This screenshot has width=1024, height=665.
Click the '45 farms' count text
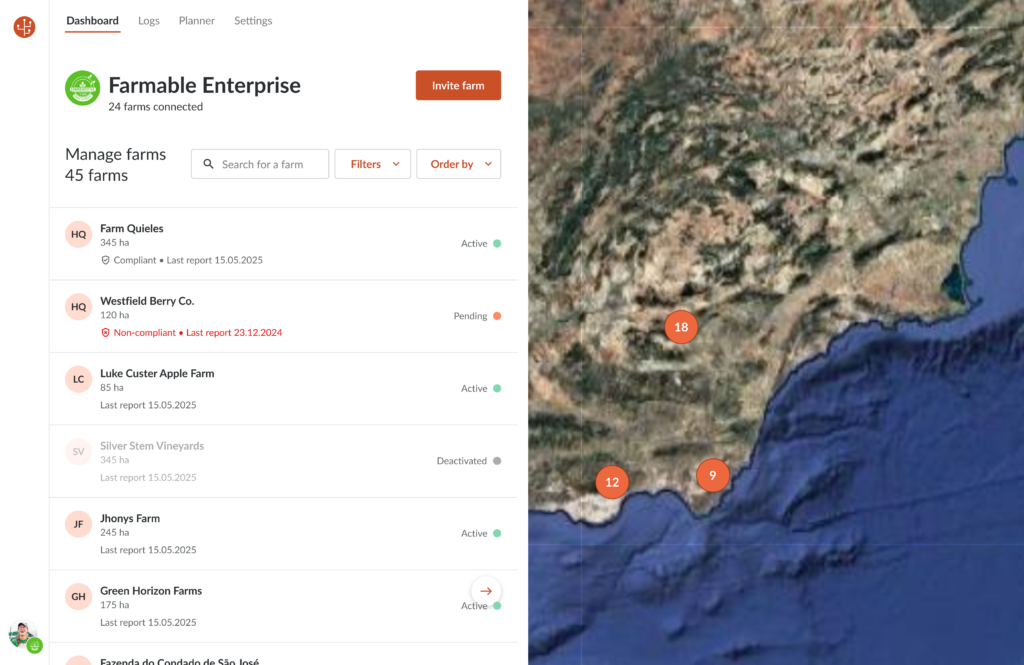(96, 176)
